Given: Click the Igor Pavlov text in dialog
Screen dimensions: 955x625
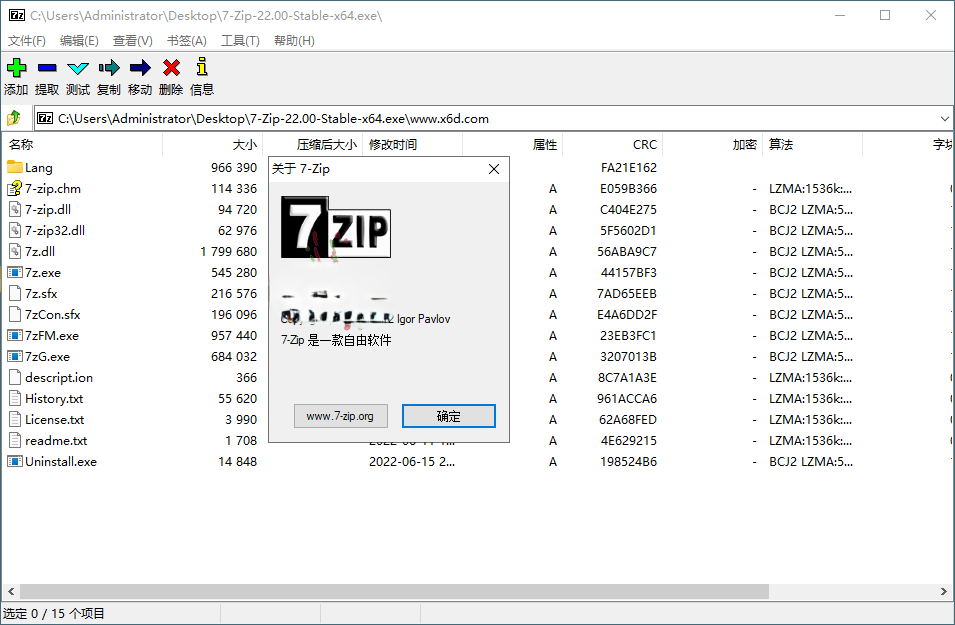Looking at the screenshot, I should pos(423,319).
